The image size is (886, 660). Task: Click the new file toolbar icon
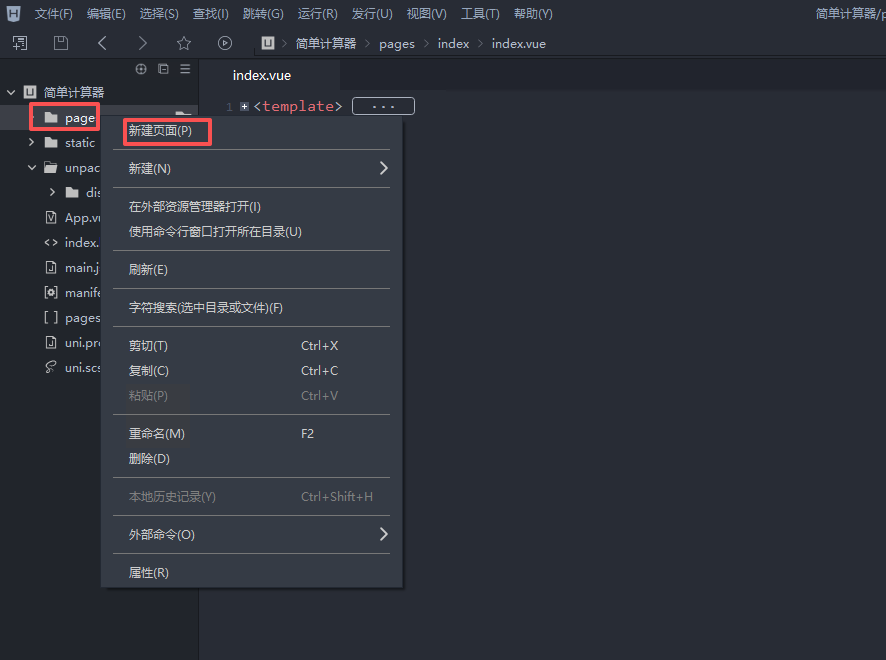point(20,43)
